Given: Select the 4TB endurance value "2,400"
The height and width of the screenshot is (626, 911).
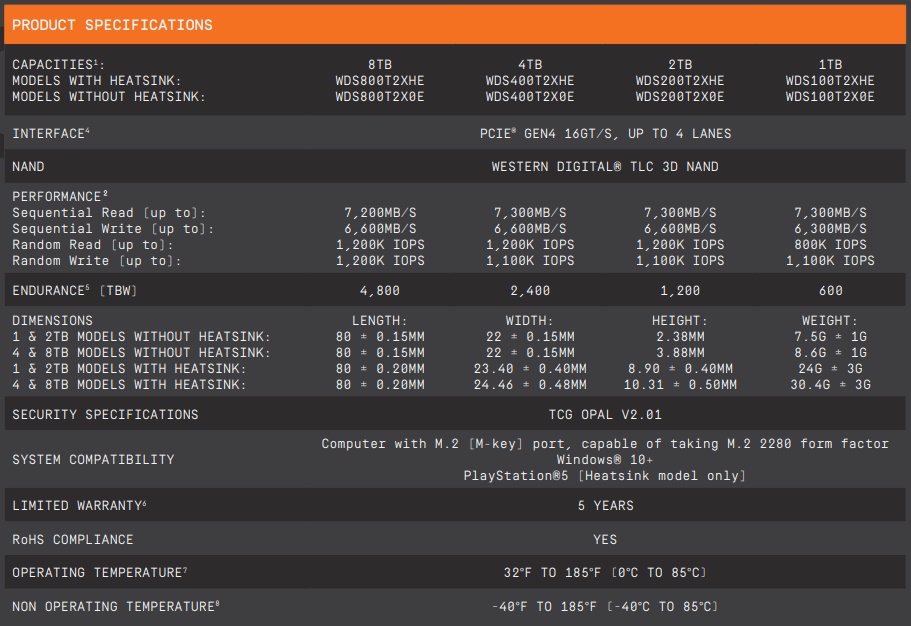Looking at the screenshot, I should click(530, 291).
